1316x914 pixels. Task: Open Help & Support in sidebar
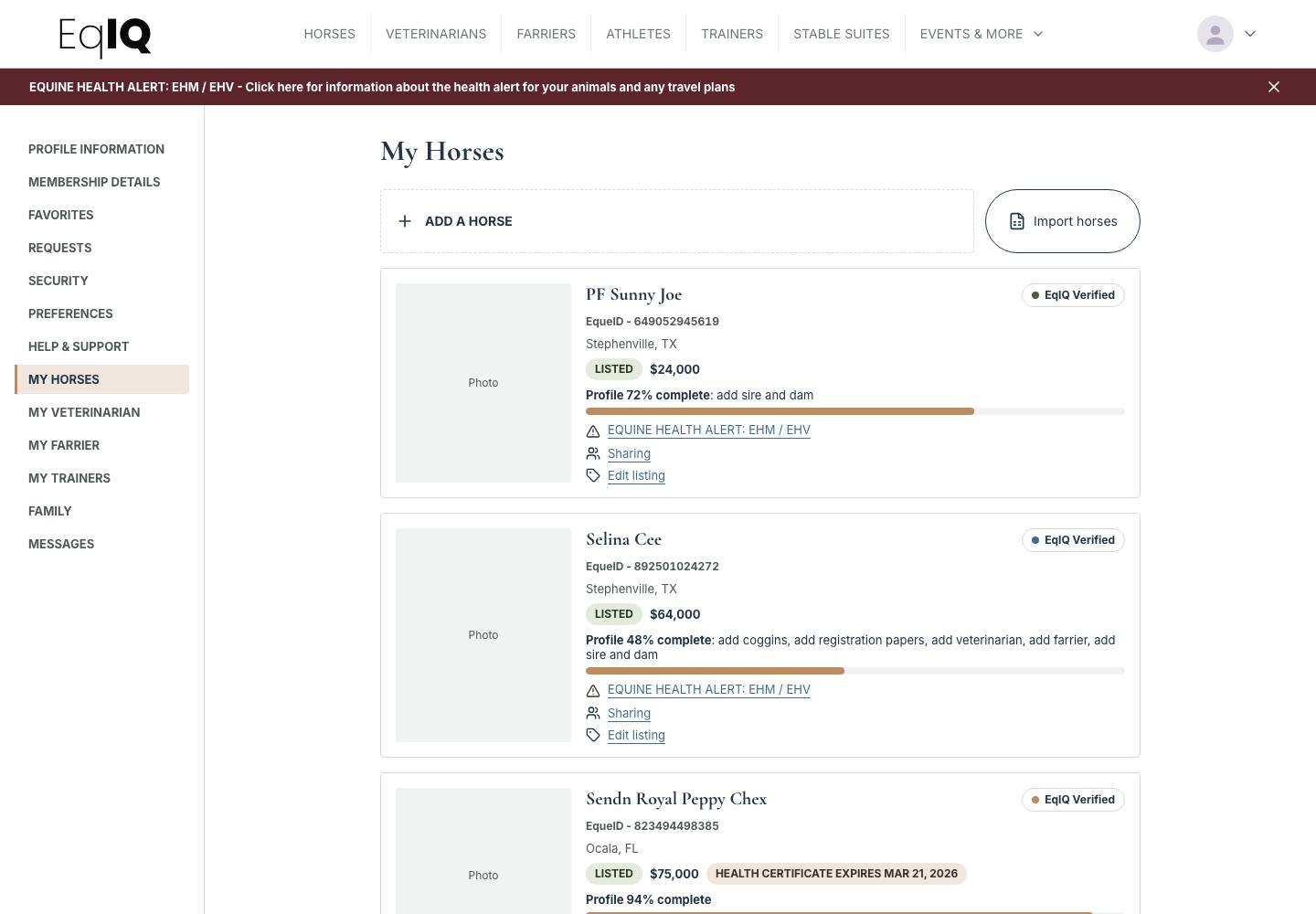[79, 346]
